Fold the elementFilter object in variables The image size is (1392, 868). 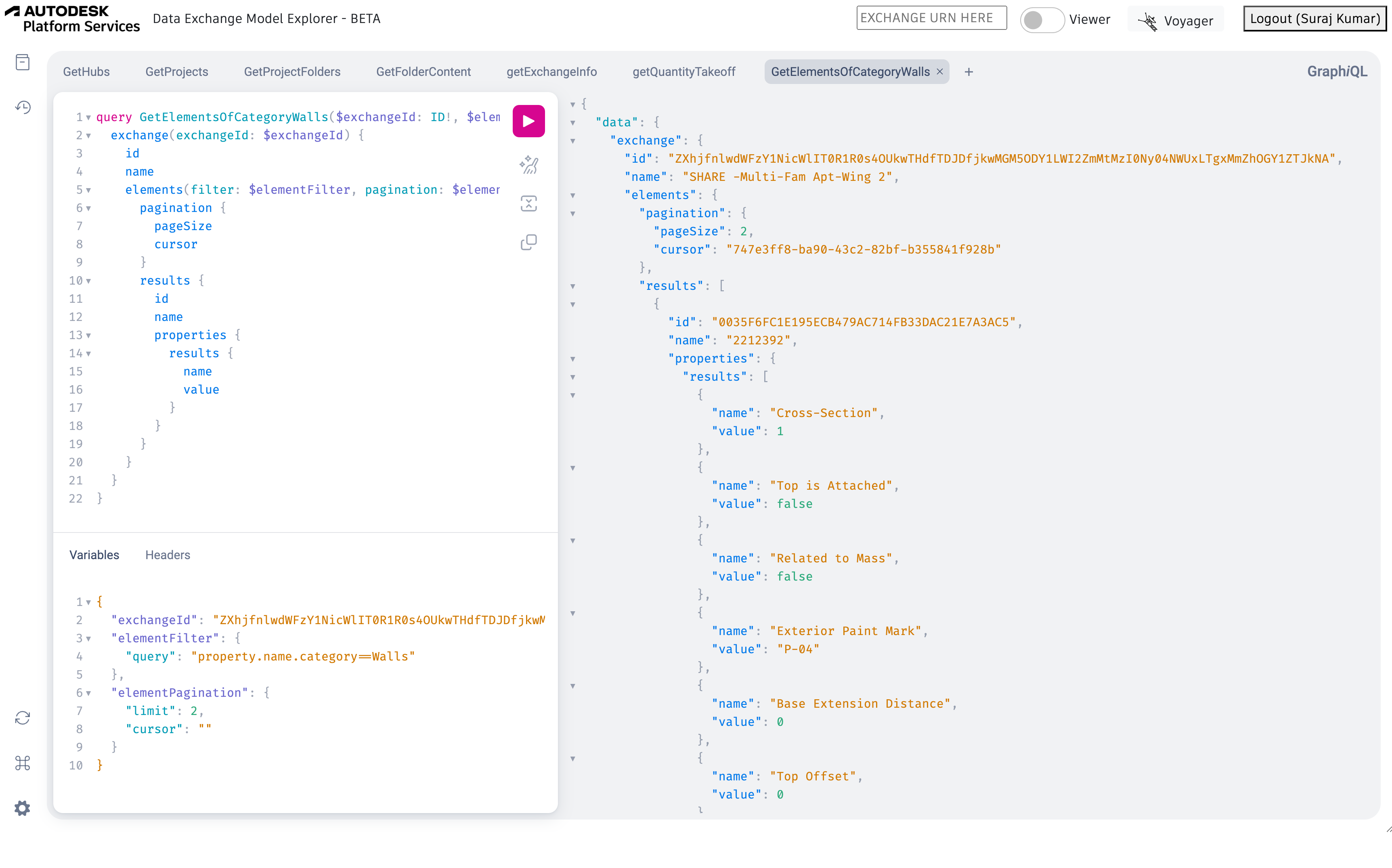point(88,638)
